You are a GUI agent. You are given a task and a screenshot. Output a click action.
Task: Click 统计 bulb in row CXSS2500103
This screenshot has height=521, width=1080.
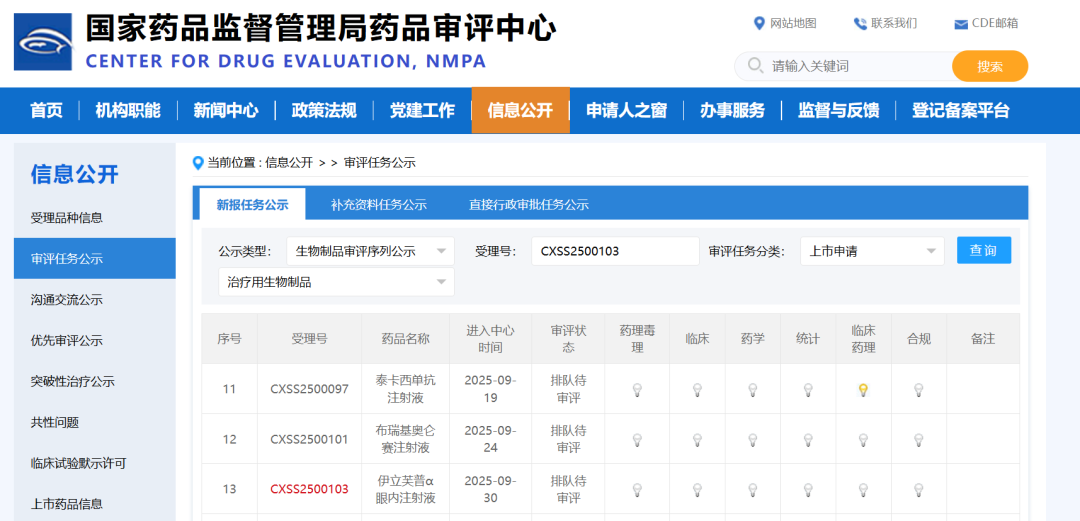click(x=808, y=490)
